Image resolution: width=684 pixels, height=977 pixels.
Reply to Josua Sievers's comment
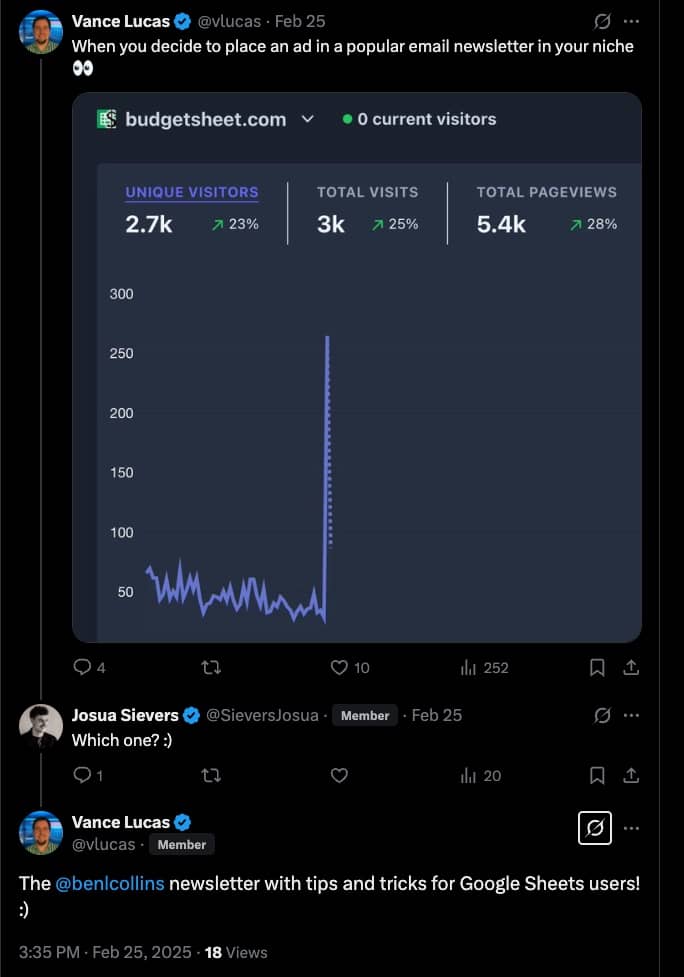tap(83, 775)
